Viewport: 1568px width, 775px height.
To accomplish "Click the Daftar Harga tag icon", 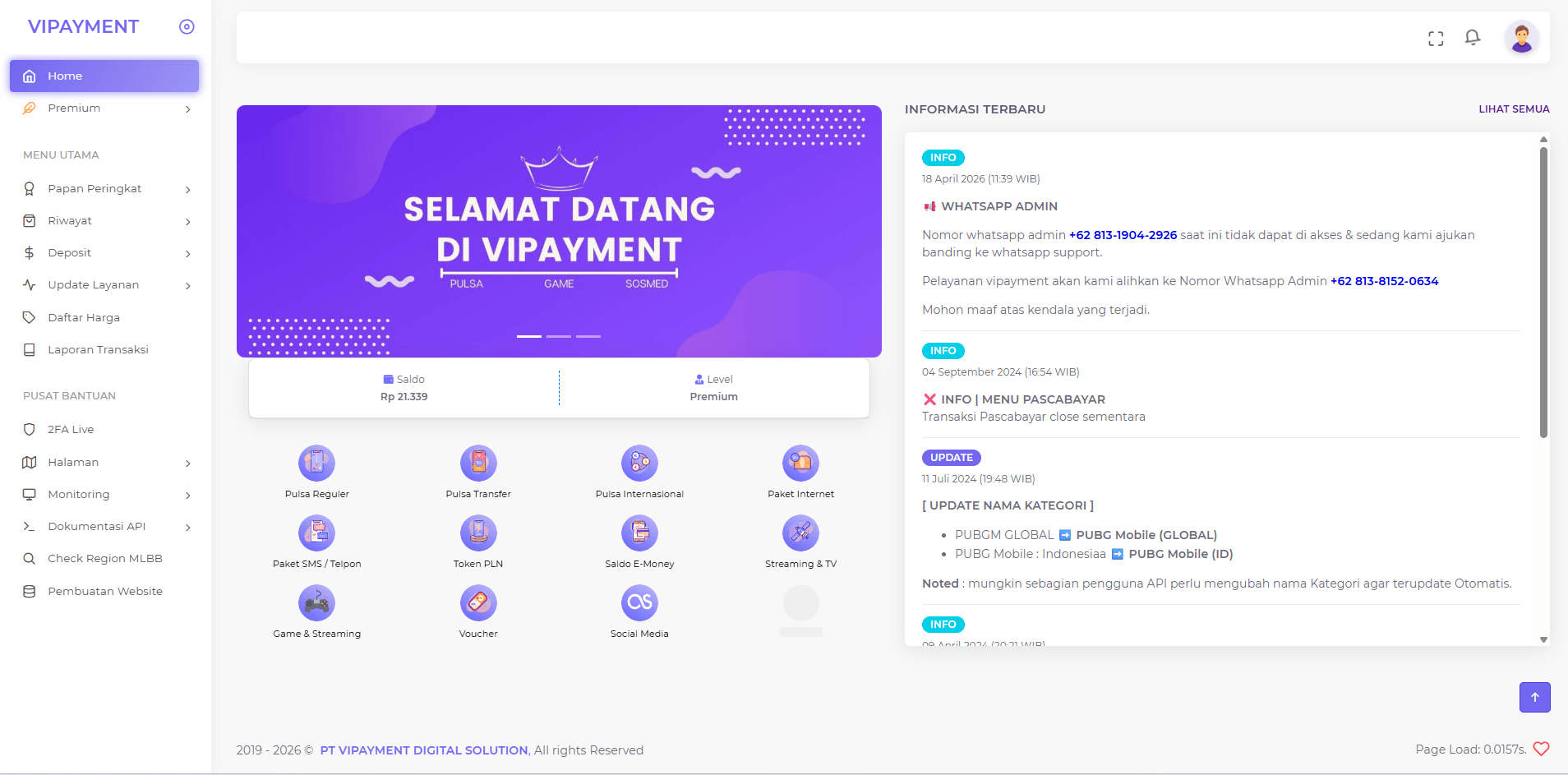I will coord(30,317).
